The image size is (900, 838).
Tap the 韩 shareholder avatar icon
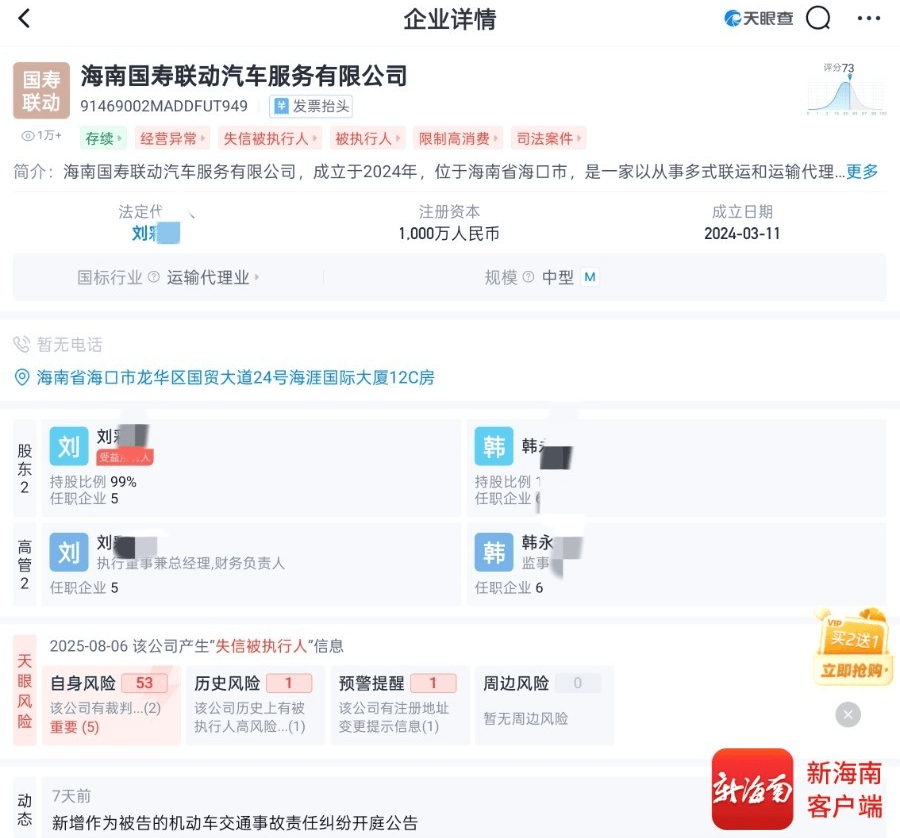[494, 447]
